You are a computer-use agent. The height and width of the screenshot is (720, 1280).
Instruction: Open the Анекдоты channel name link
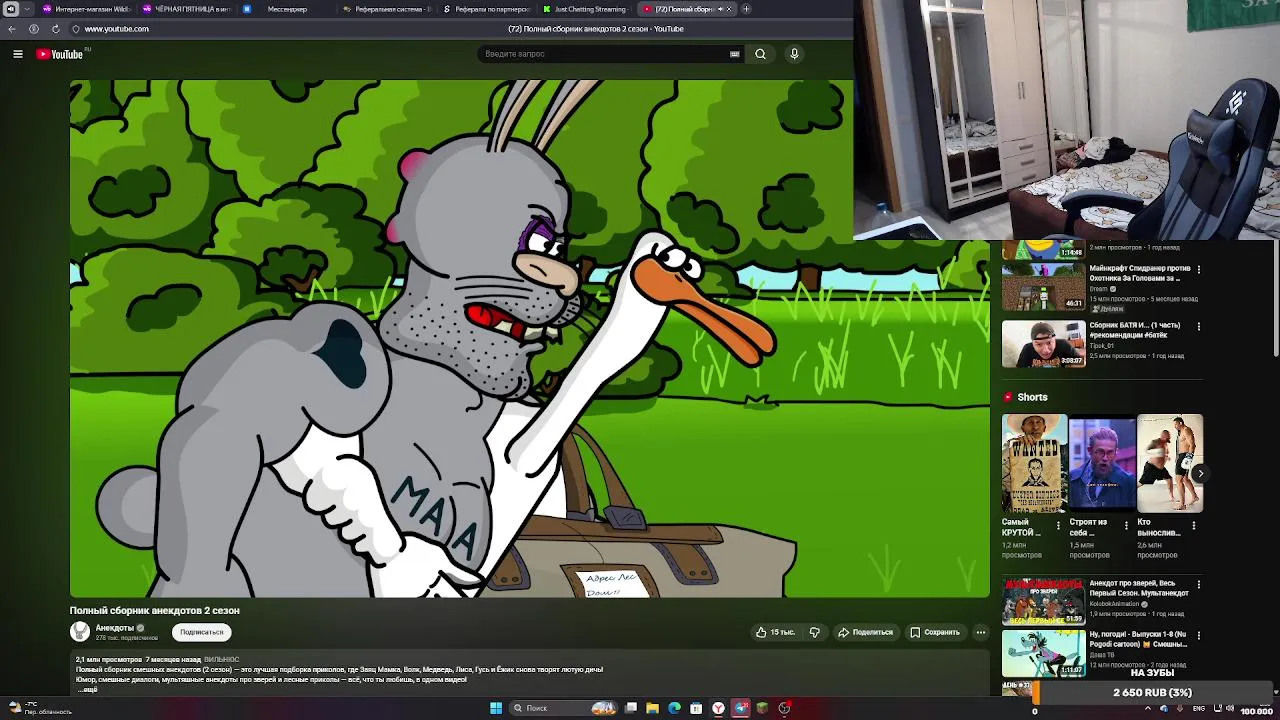[114, 628]
